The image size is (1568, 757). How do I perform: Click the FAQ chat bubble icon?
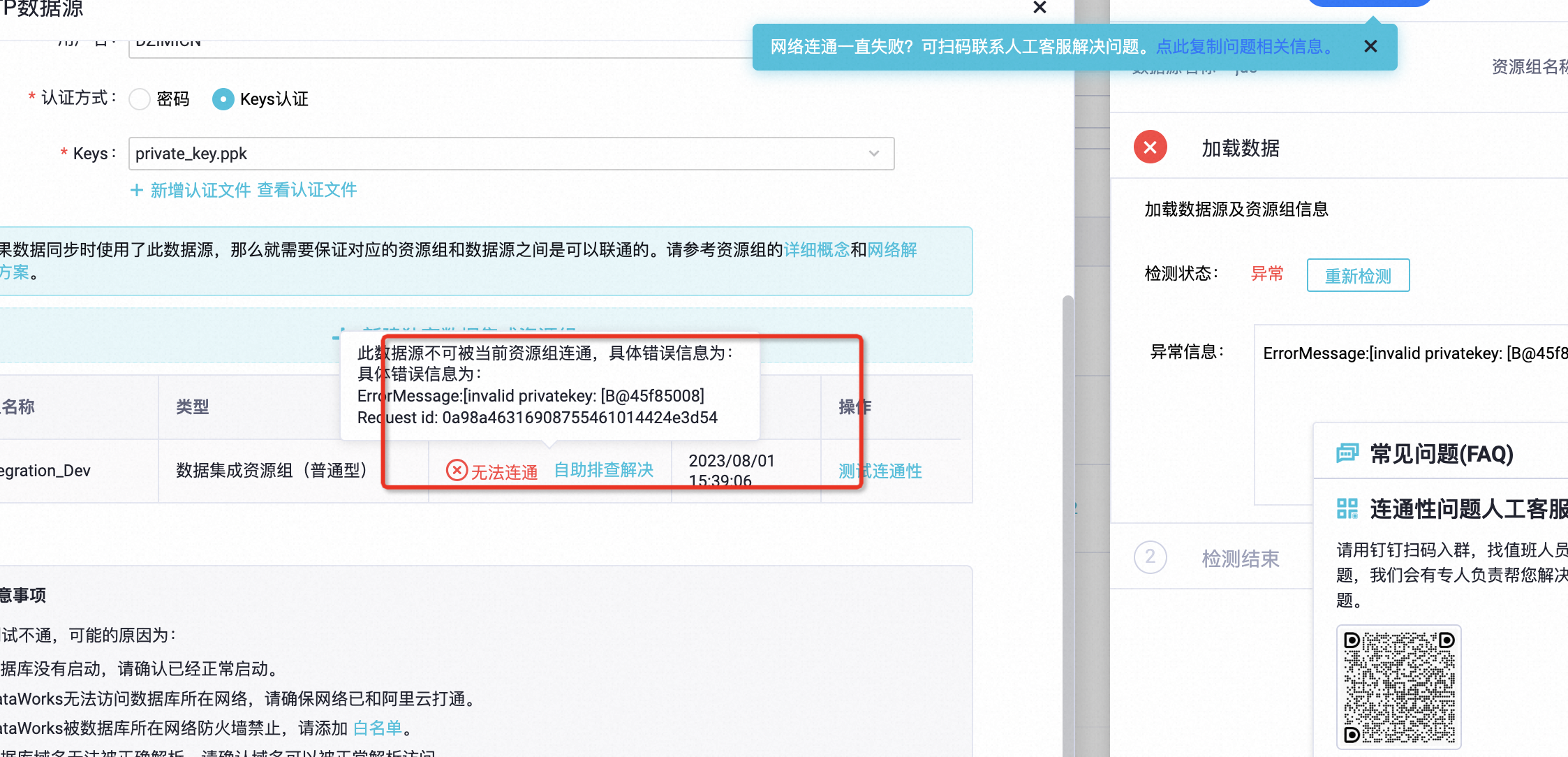click(1347, 454)
